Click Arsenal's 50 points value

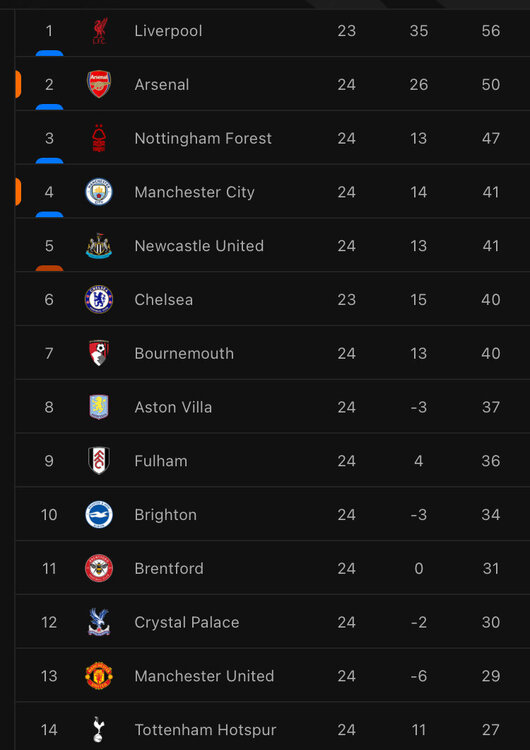point(491,85)
